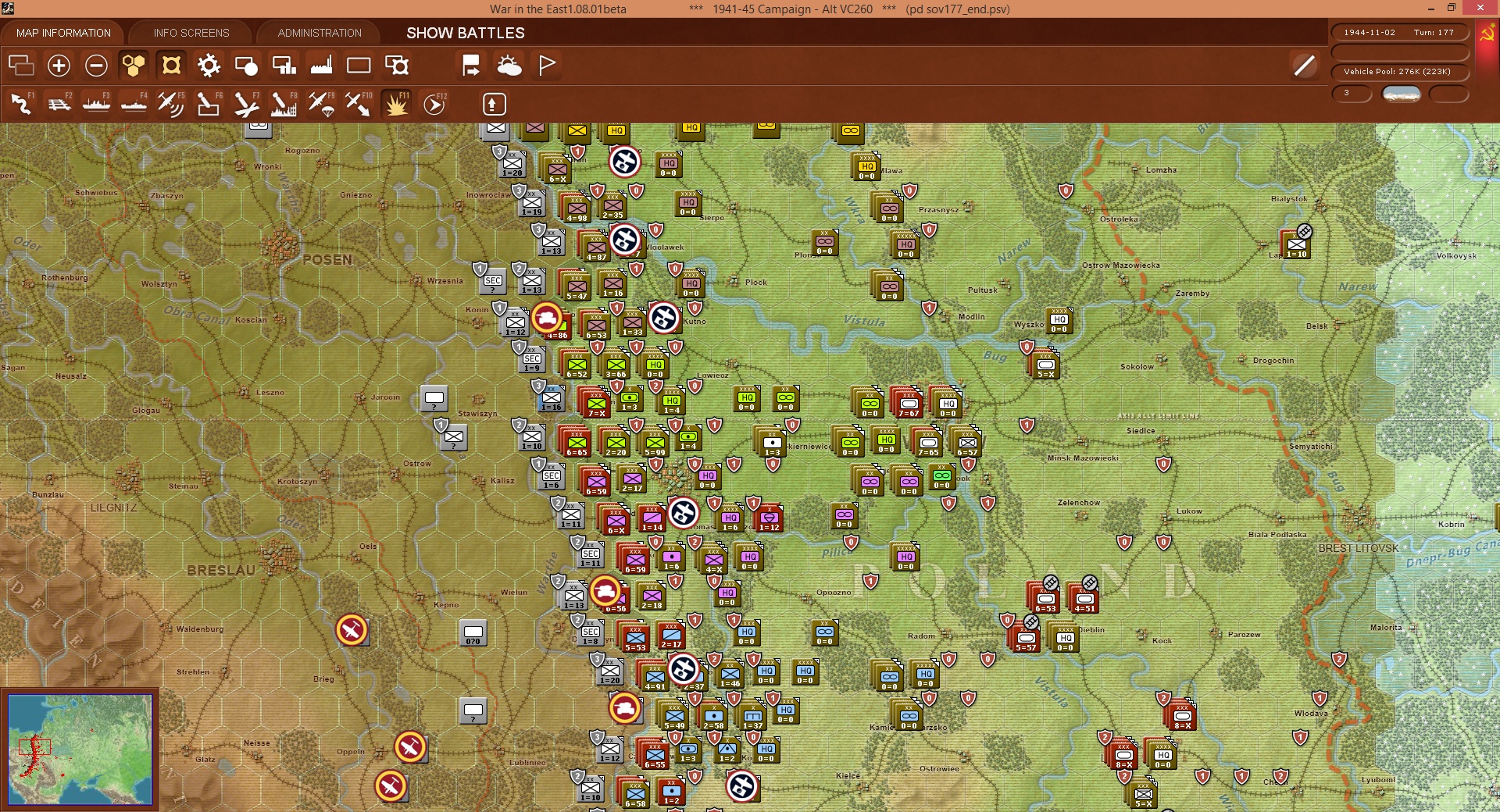Click the overlapping-rectangles-with-gear toolbar icon
This screenshot has height=812, width=1500.
[x=397, y=66]
